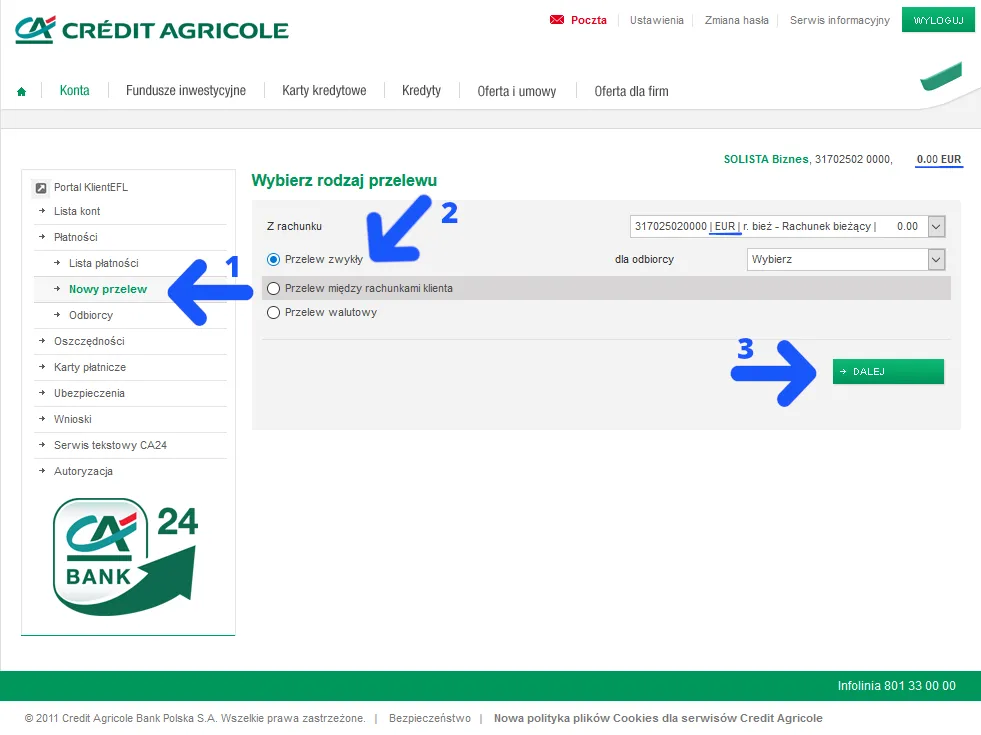The width and height of the screenshot is (981, 735).
Task: Click the CA24 Bank logo in the sidebar
Action: (x=127, y=557)
